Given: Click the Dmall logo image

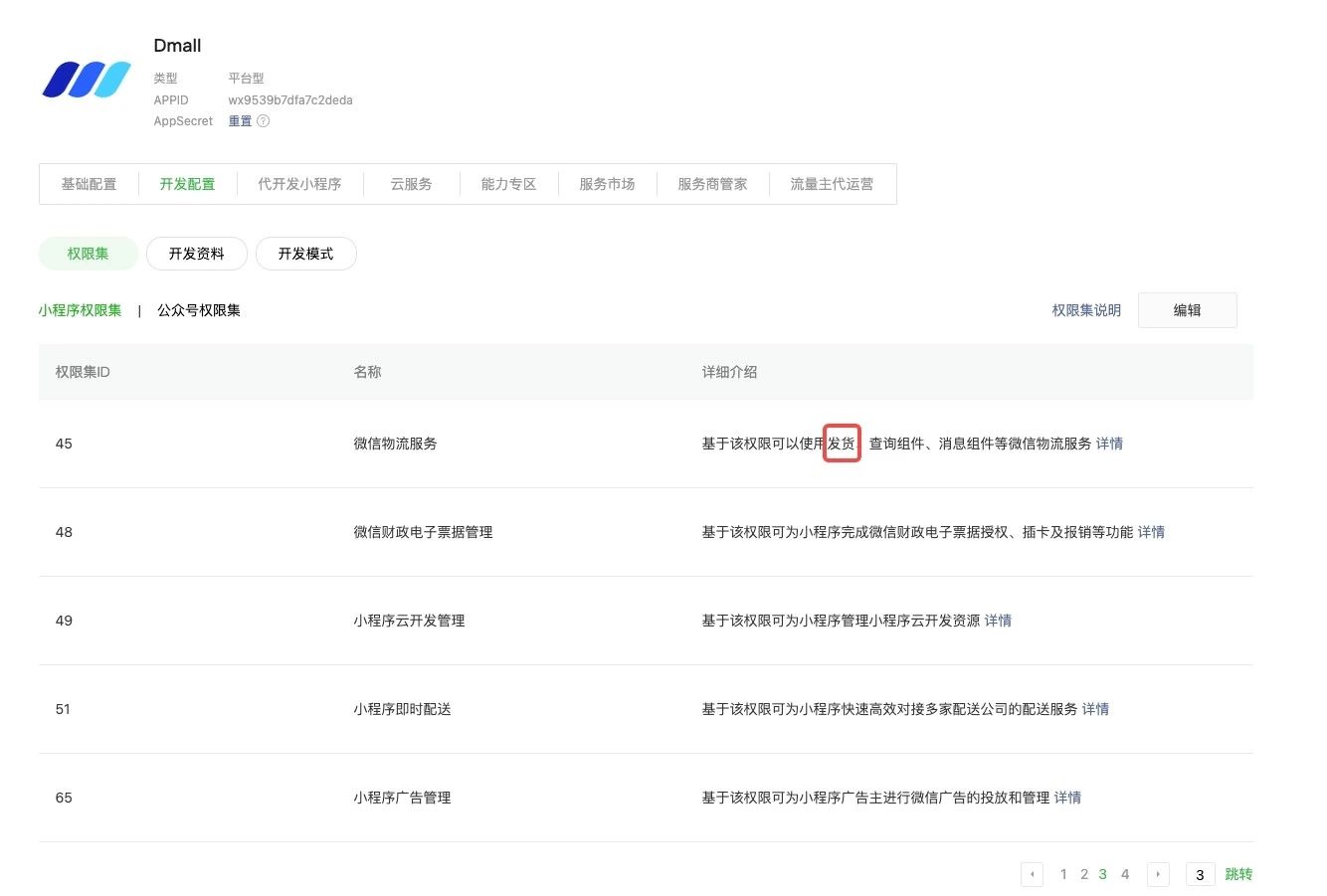Looking at the screenshot, I should click(x=87, y=80).
